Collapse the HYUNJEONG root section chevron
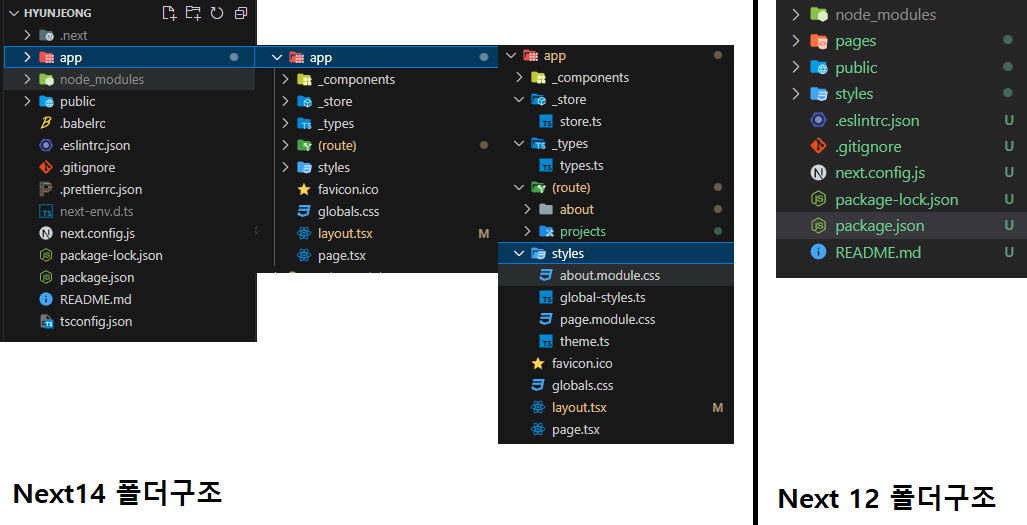This screenshot has width=1027, height=525. 14,13
